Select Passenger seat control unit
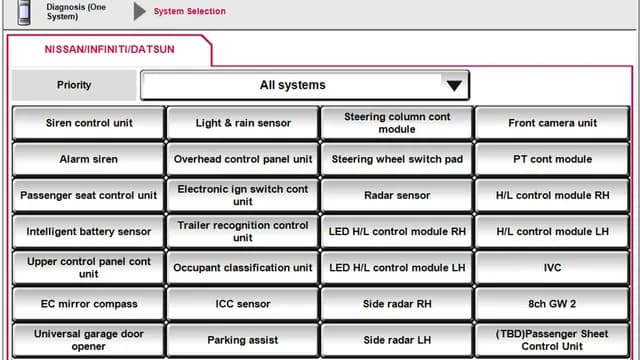Viewport: 640px width, 360px height. (x=89, y=196)
